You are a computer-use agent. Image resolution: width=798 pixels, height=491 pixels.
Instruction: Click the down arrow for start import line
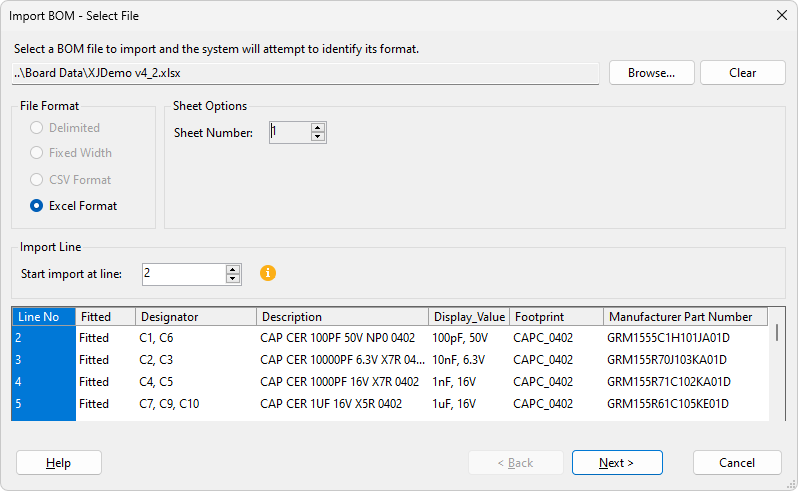pos(233,278)
